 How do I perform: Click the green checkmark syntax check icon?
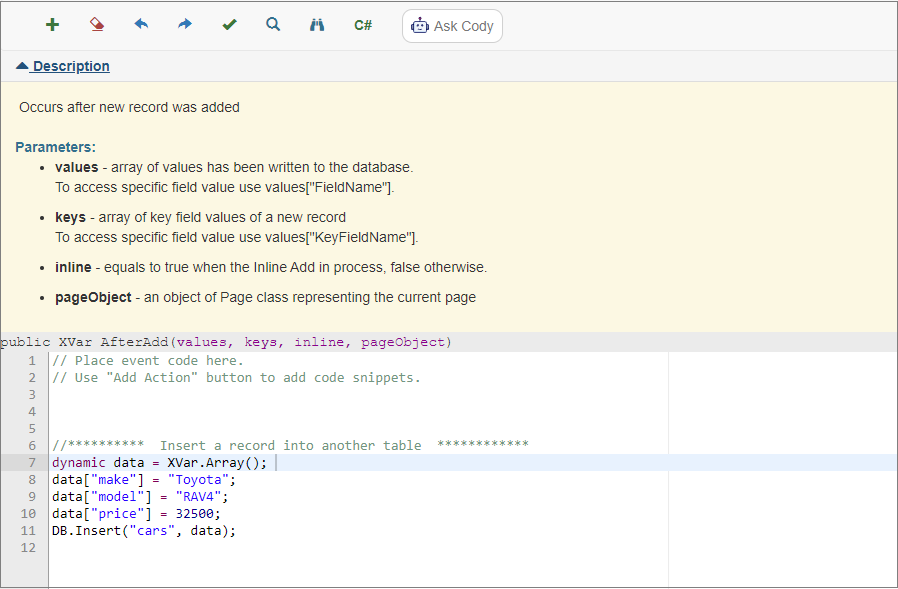[229, 24]
